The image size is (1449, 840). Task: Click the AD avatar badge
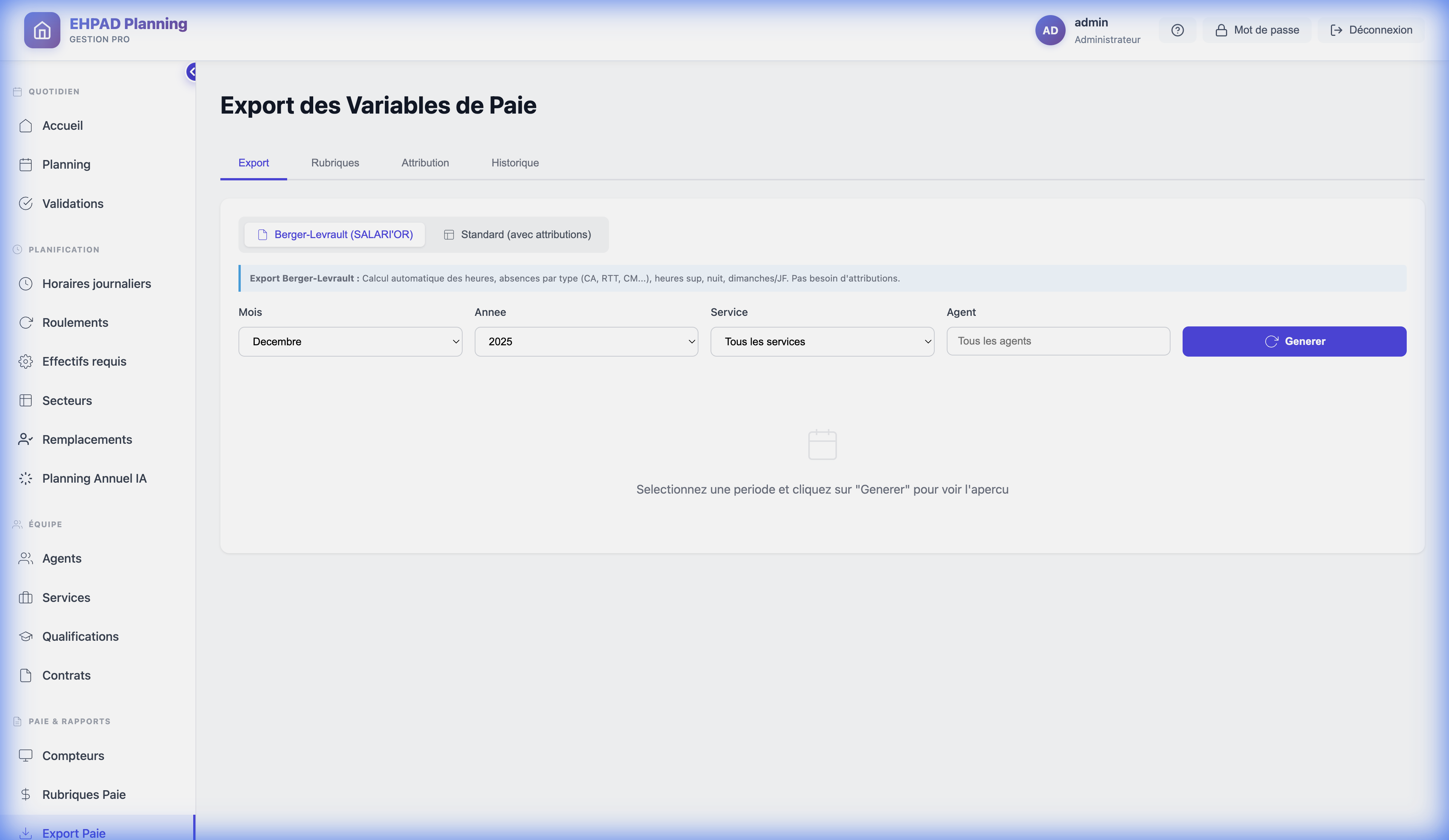point(1051,30)
